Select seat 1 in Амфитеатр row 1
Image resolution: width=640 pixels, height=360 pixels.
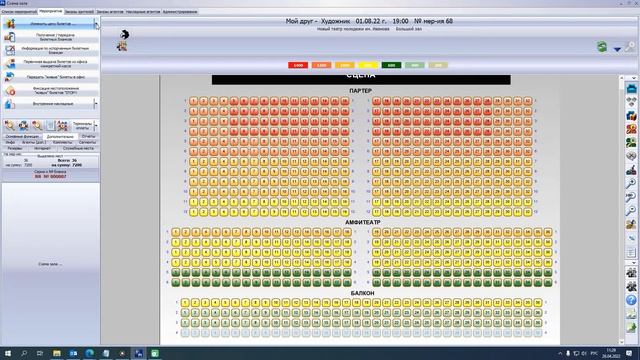click(176, 232)
